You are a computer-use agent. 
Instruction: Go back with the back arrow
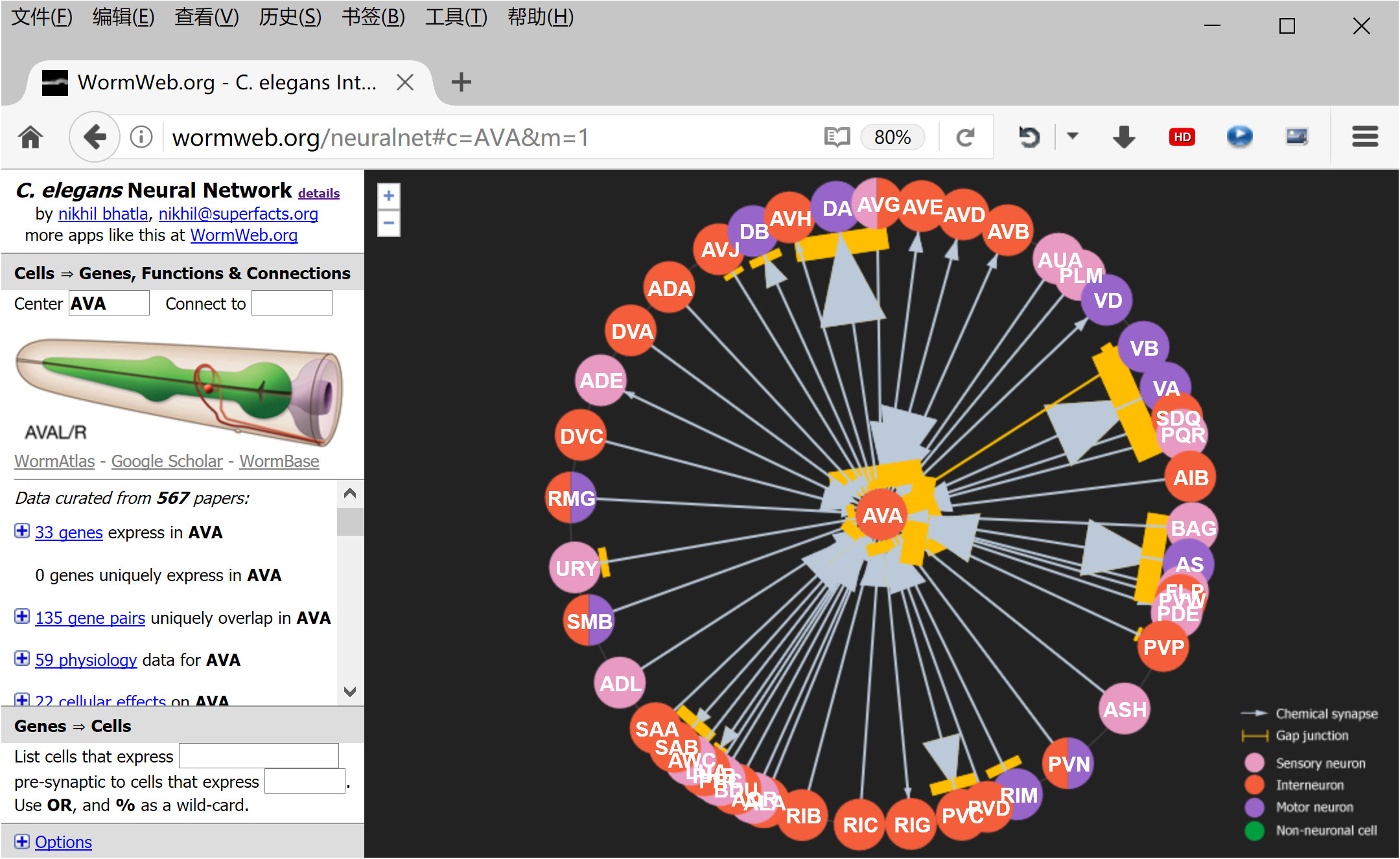(x=95, y=137)
